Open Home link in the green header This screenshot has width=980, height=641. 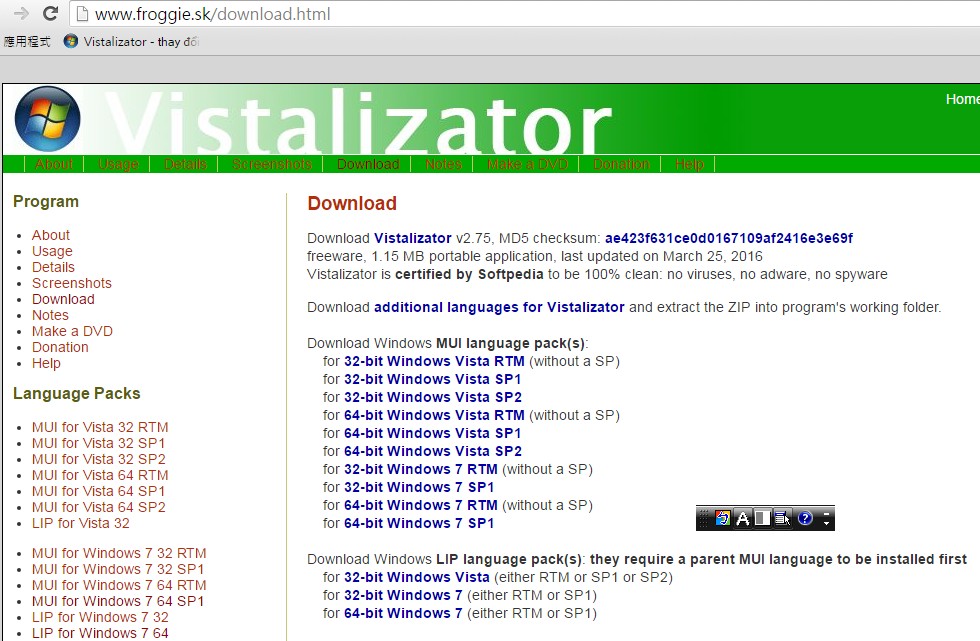click(x=962, y=99)
